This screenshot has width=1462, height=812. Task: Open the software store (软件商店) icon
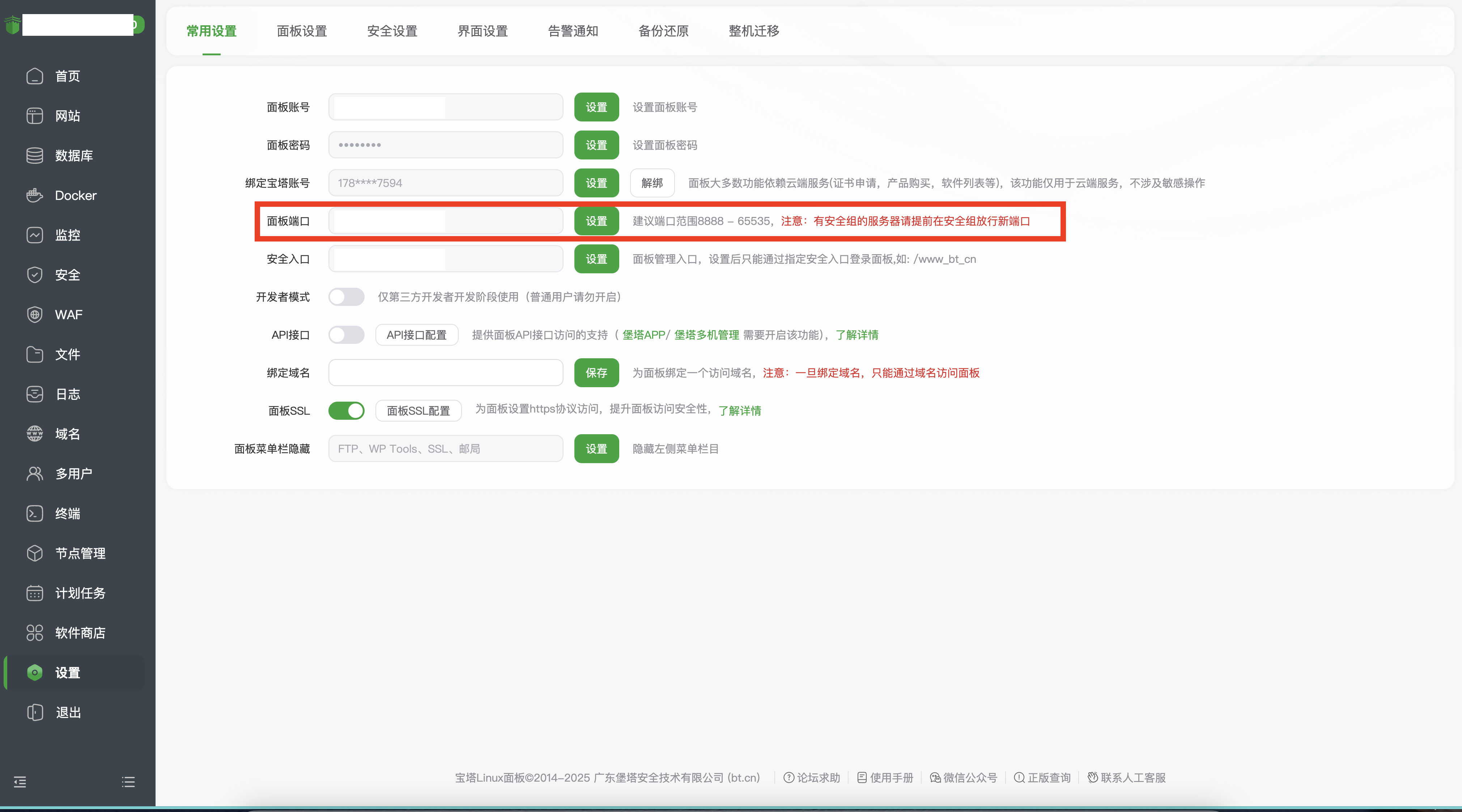click(35, 633)
